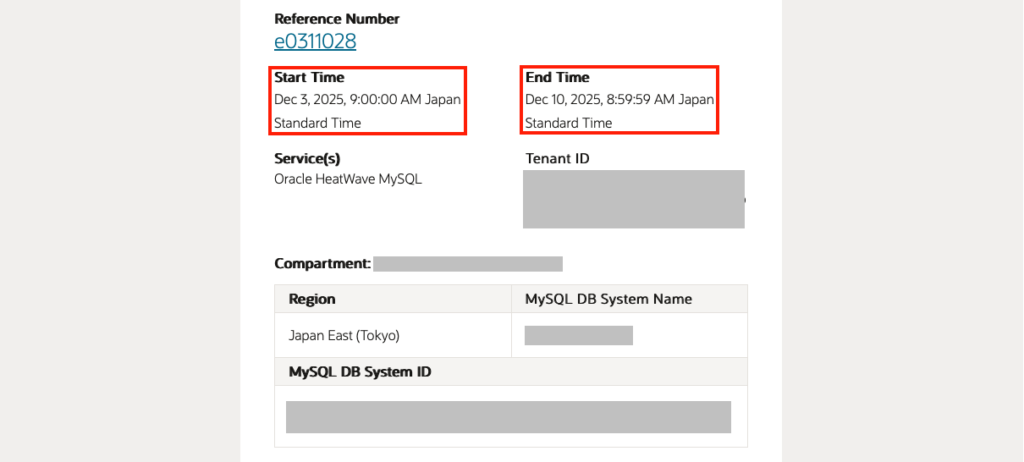Click the Compartment label
The width and height of the screenshot is (1024, 462).
pyautogui.click(x=322, y=264)
